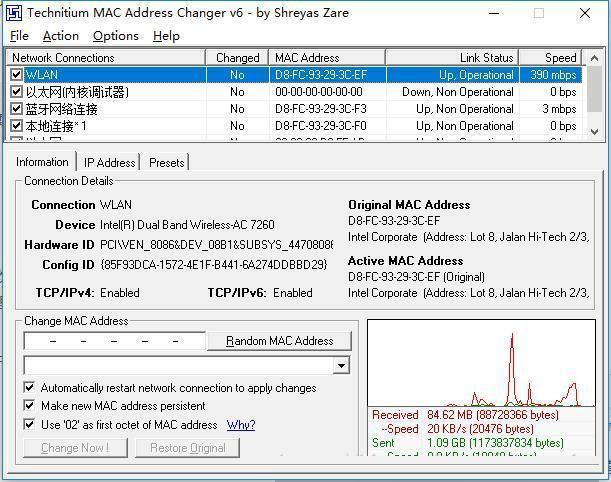Toggle automatically restart network connection option

29,387
